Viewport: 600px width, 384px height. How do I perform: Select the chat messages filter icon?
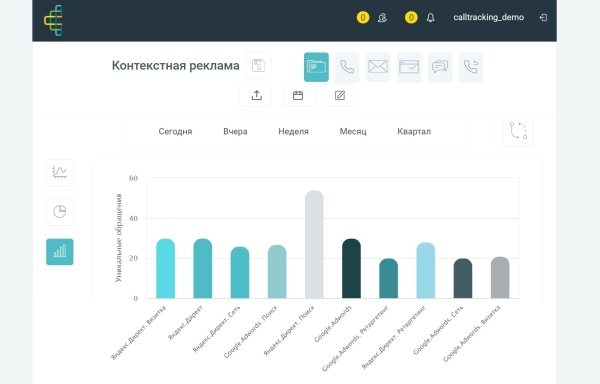tap(440, 67)
